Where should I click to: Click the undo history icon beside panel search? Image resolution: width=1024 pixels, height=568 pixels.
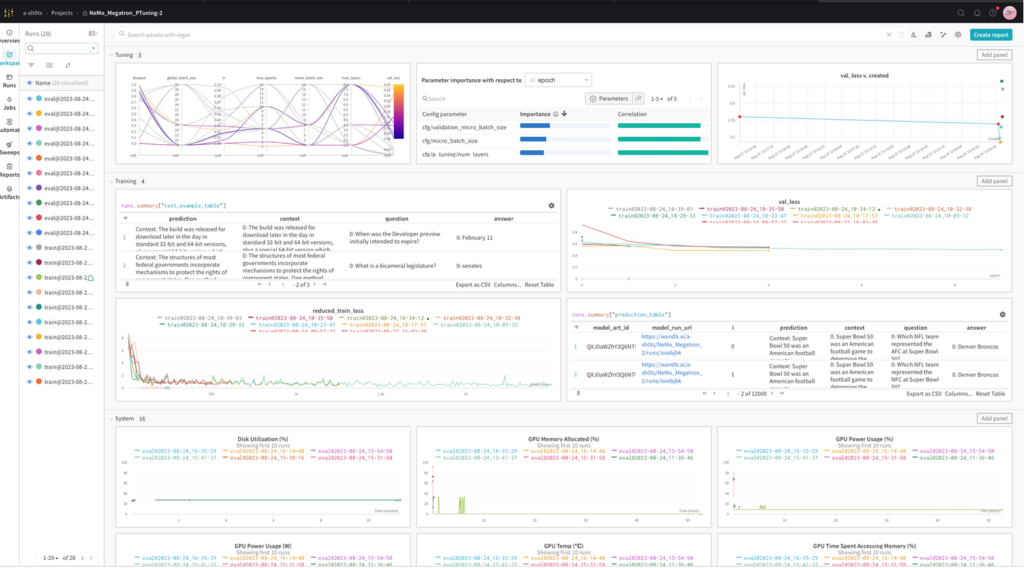901,35
